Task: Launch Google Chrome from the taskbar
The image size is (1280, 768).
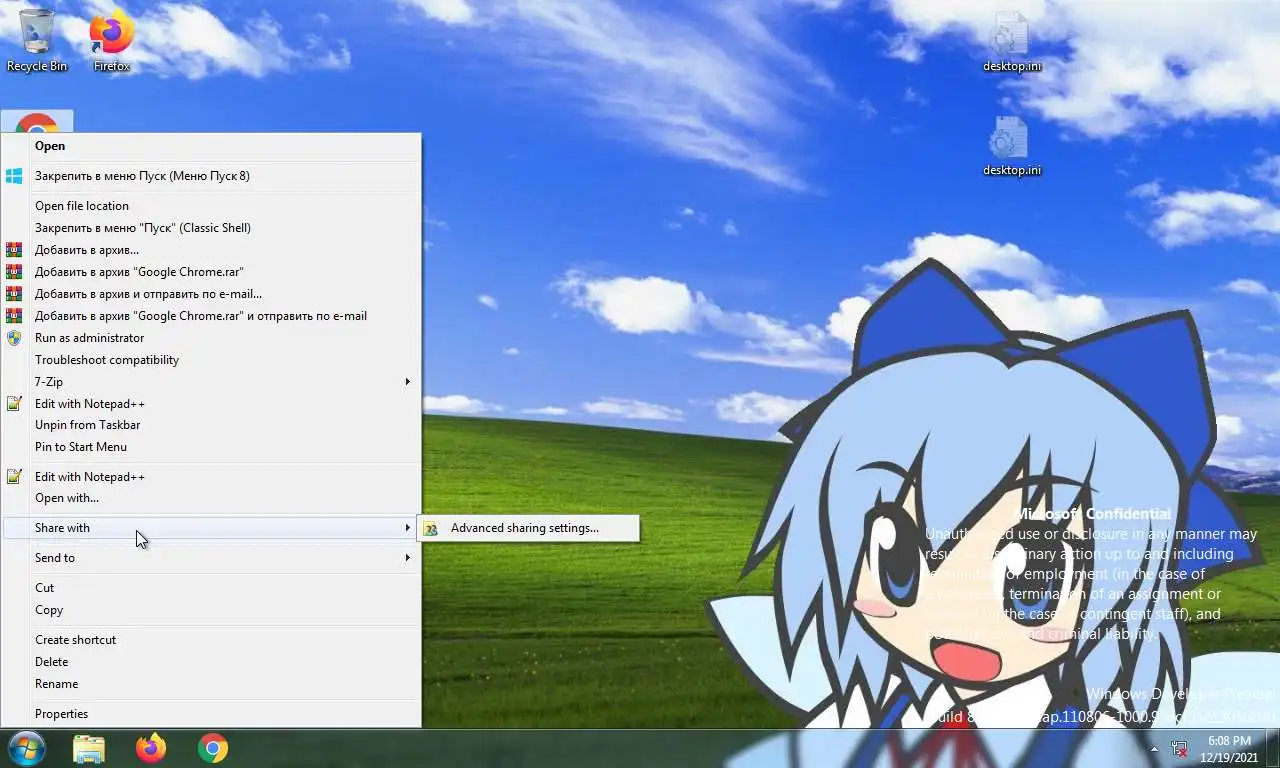Action: (x=213, y=748)
